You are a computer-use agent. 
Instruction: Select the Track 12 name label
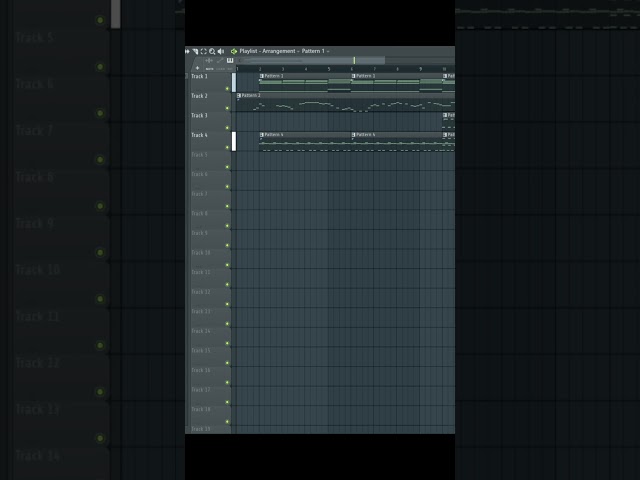pos(201,292)
